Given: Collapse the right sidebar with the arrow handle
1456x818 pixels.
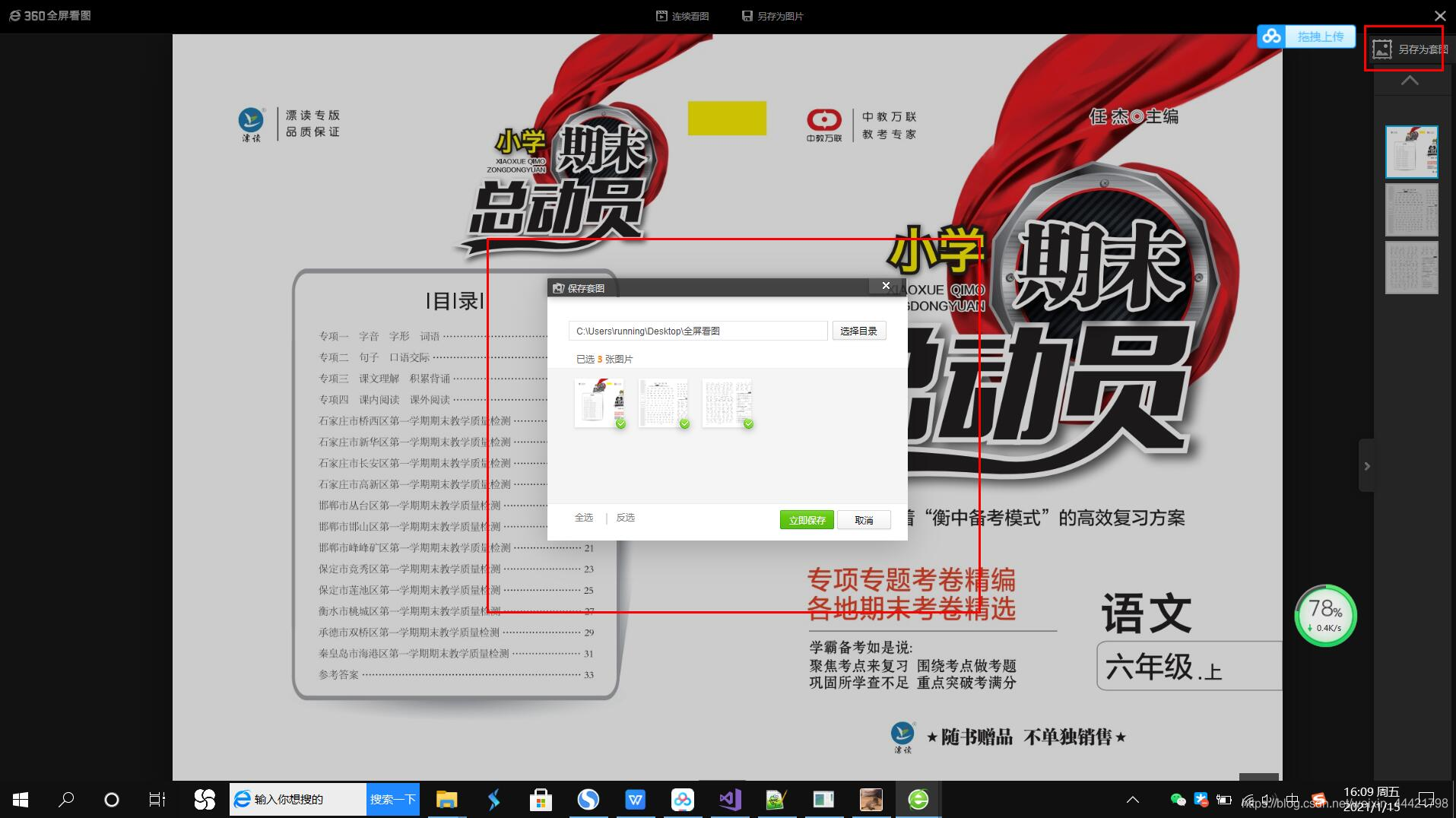Looking at the screenshot, I should click(1366, 465).
